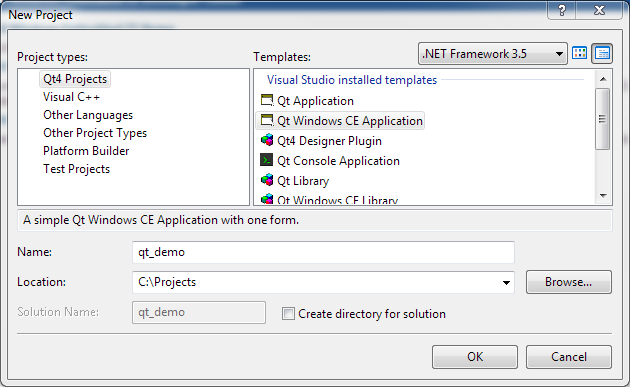This screenshot has width=630, height=387.
Task: Enable Create directory for solution checkbox
Action: pyautogui.click(x=288, y=313)
